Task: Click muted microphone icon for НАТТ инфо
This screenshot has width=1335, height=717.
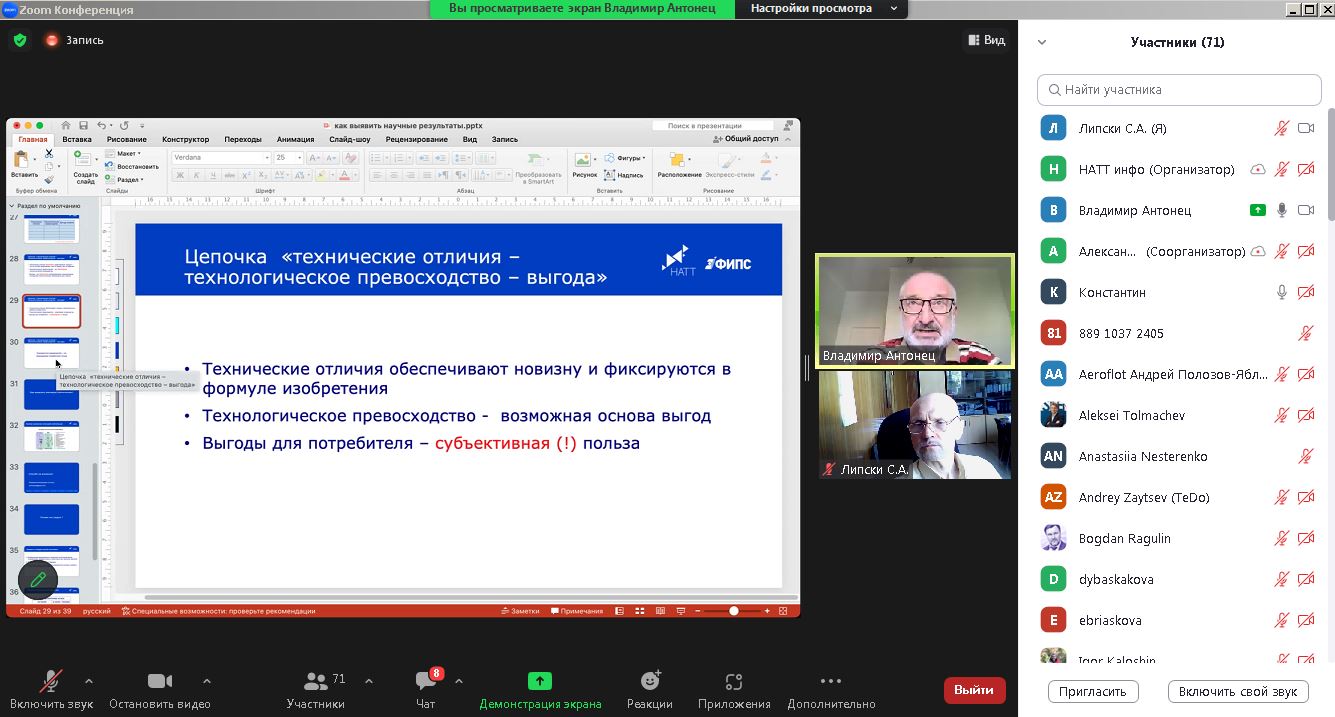Action: 1282,169
